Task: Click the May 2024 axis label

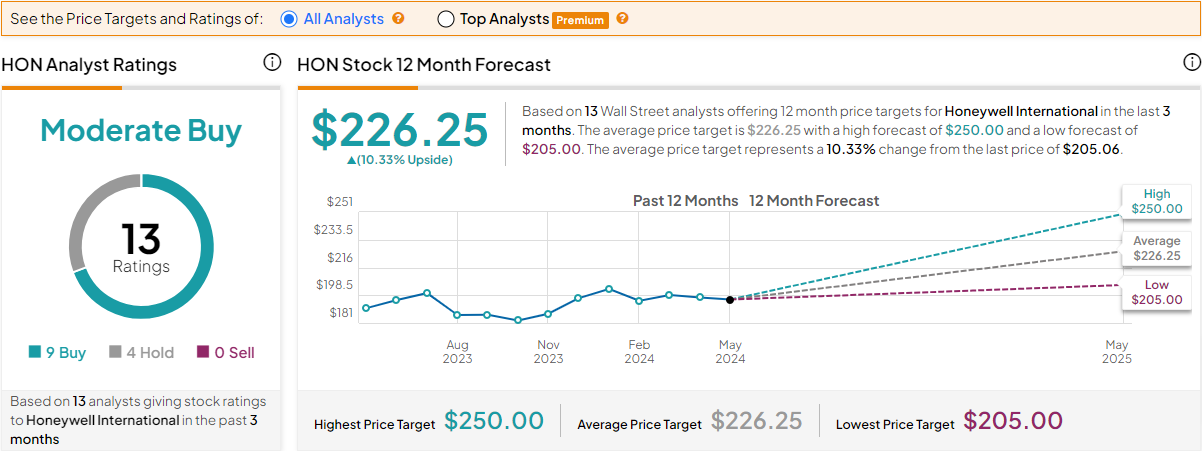Action: 730,352
